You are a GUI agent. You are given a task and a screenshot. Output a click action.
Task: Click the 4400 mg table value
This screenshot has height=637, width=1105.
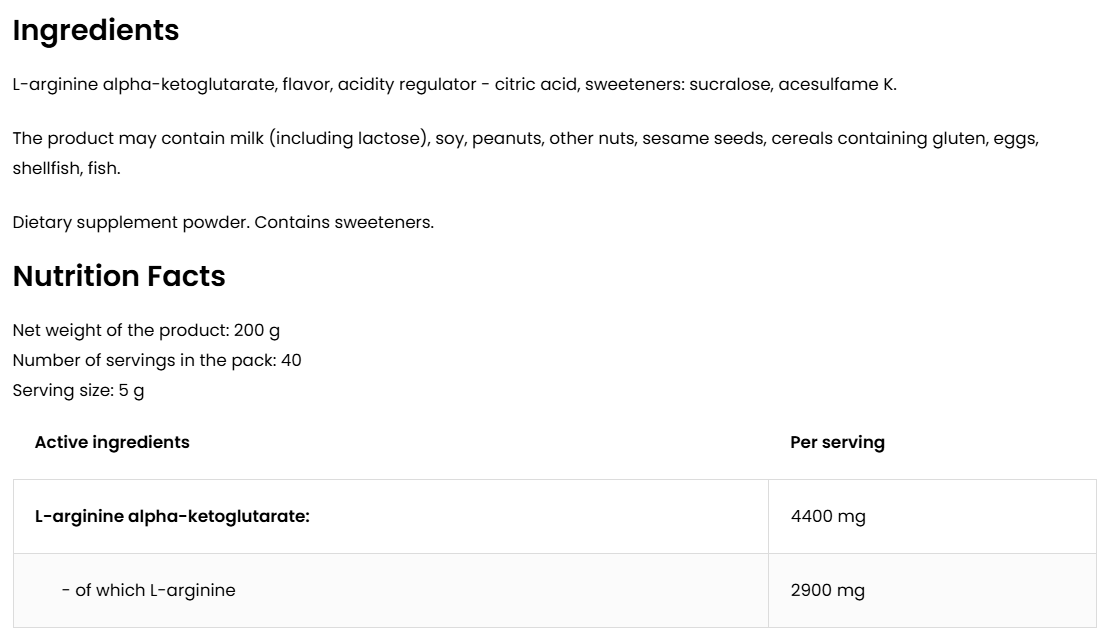click(828, 517)
